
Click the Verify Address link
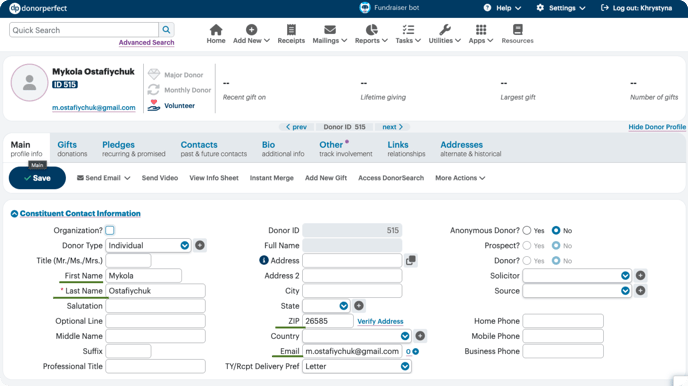380,321
